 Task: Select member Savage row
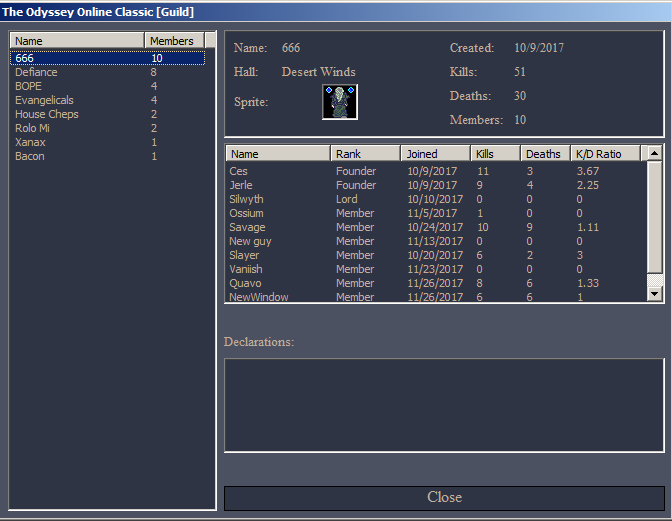click(247, 228)
